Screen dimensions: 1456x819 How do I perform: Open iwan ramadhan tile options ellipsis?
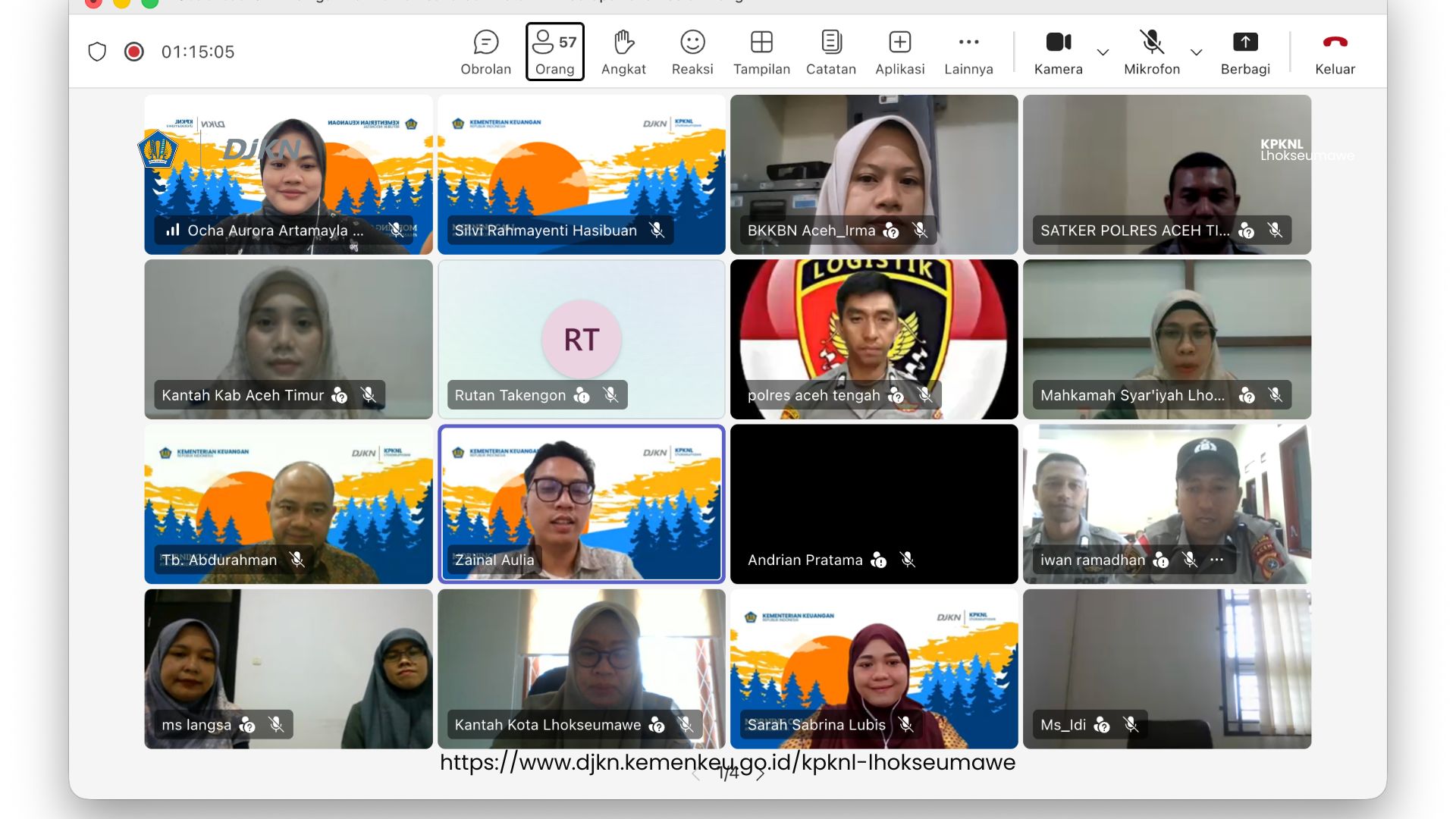point(1217,560)
